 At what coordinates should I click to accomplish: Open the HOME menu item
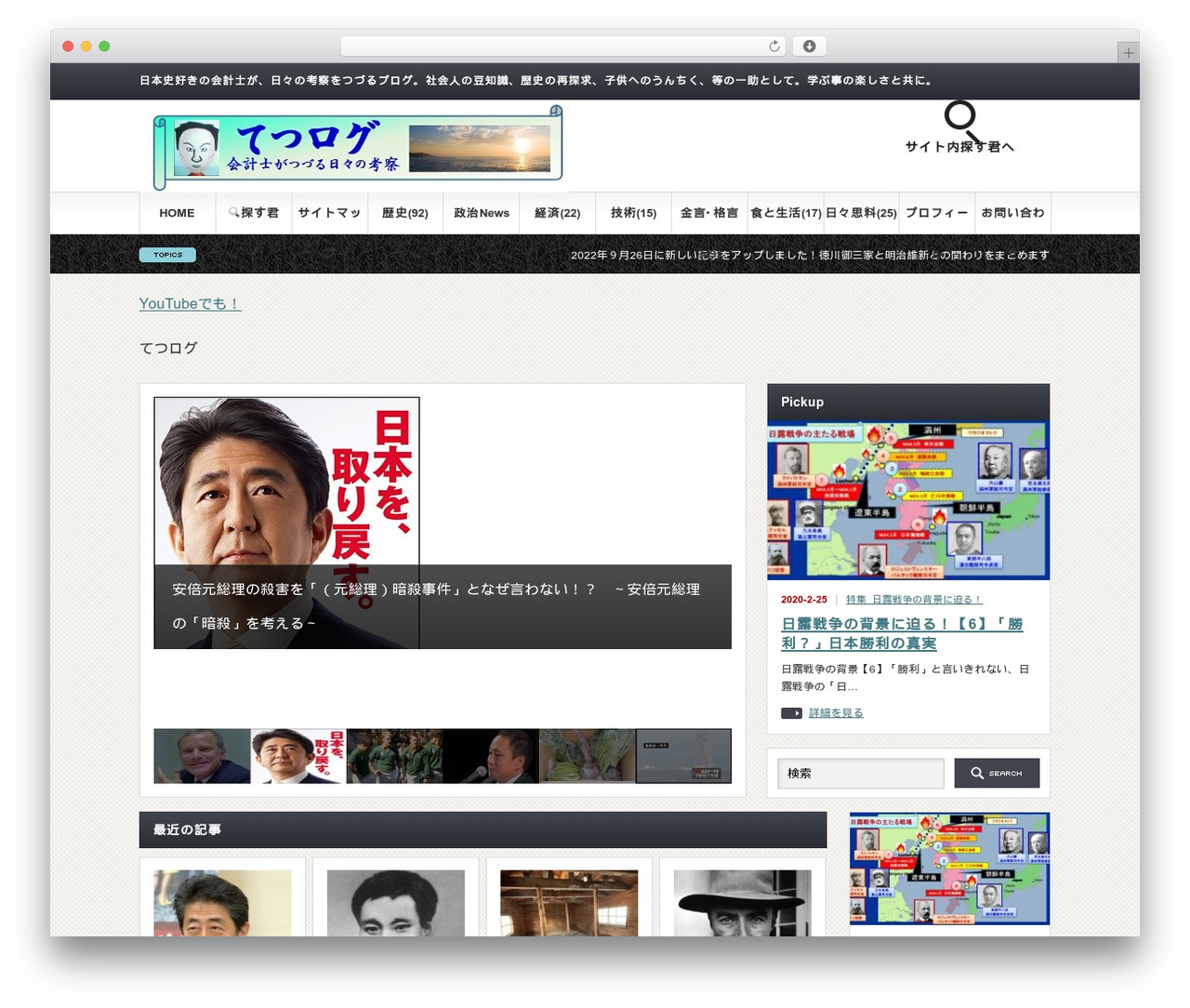point(177,213)
